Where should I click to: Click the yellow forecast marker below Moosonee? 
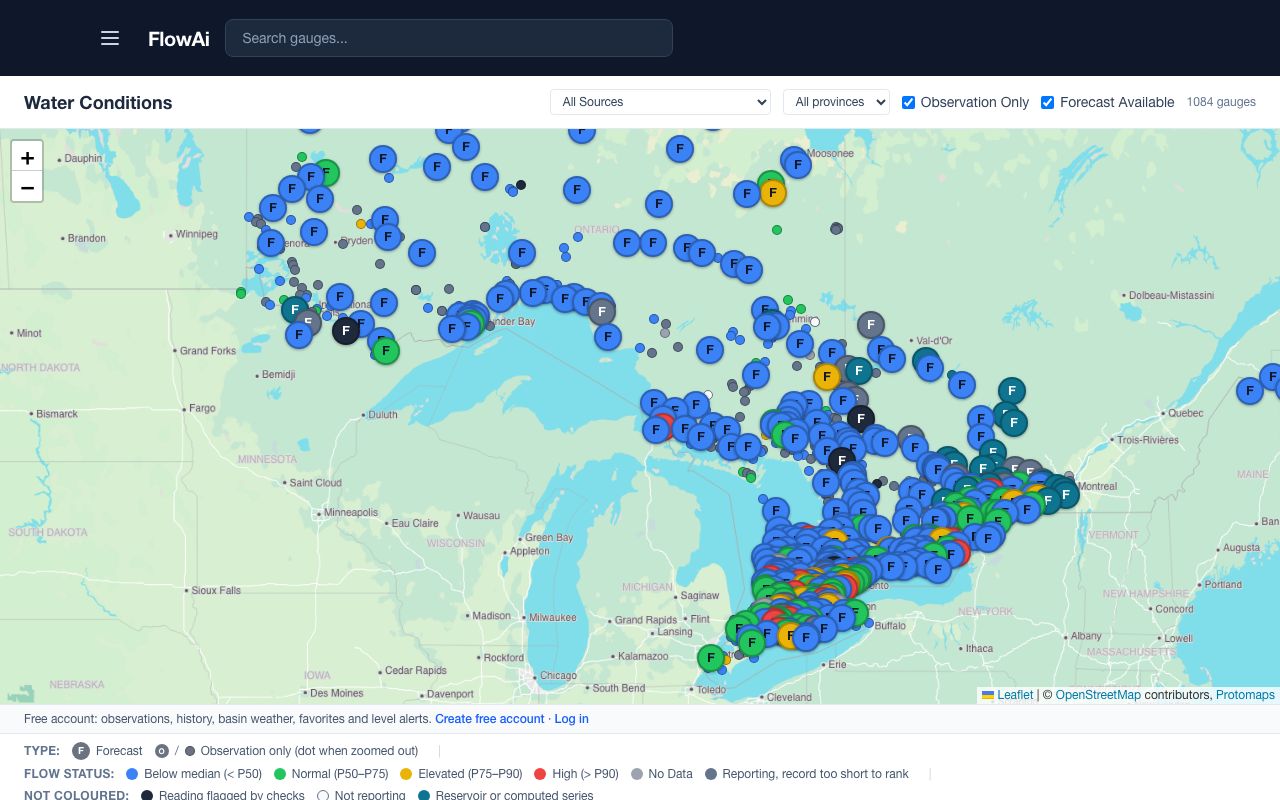pos(773,193)
